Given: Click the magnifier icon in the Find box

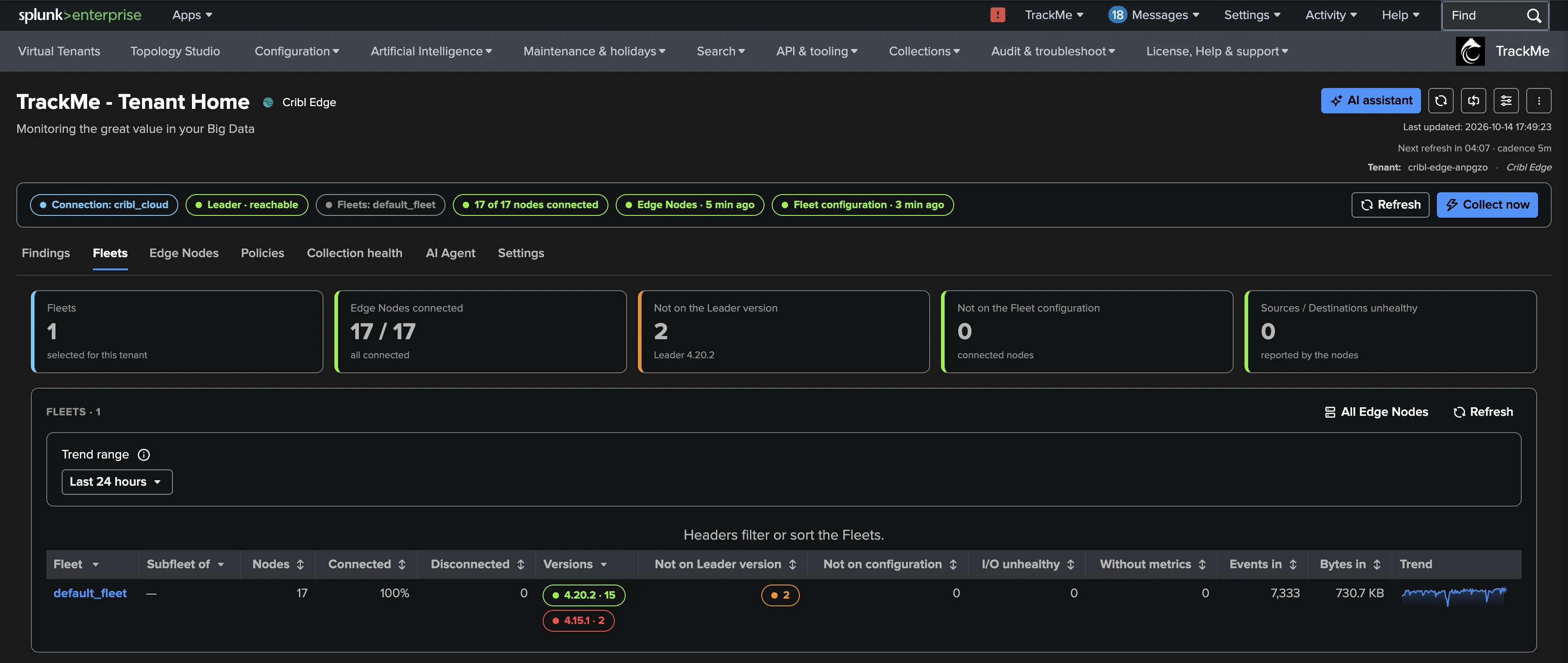Looking at the screenshot, I should tap(1534, 15).
